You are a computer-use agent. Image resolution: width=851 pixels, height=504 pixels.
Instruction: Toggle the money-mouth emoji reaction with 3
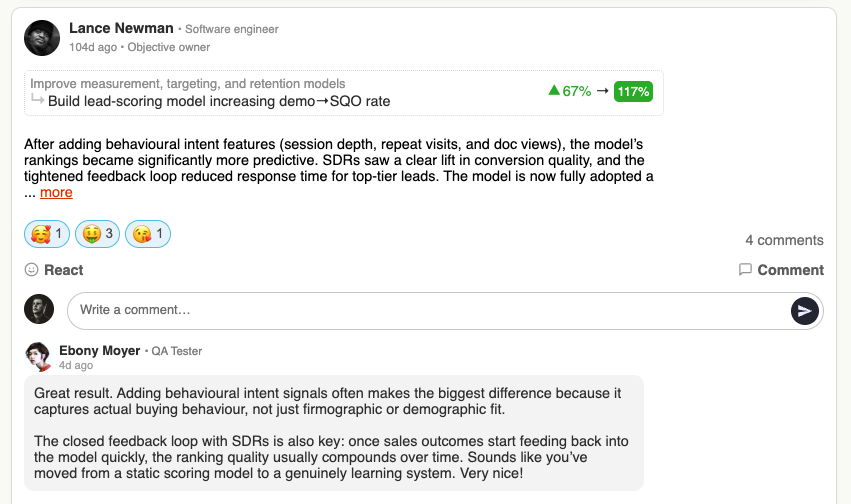(97, 235)
